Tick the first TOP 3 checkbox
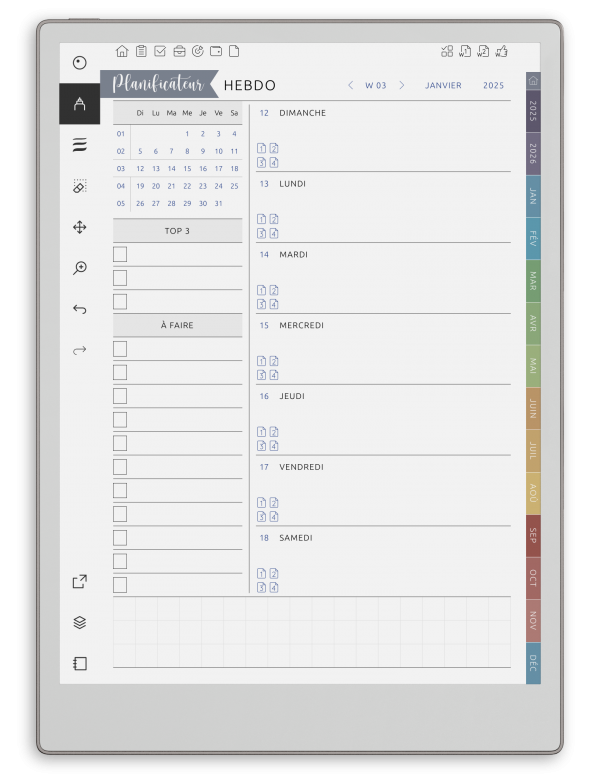Viewport: 600px width, 774px height. coord(120,254)
